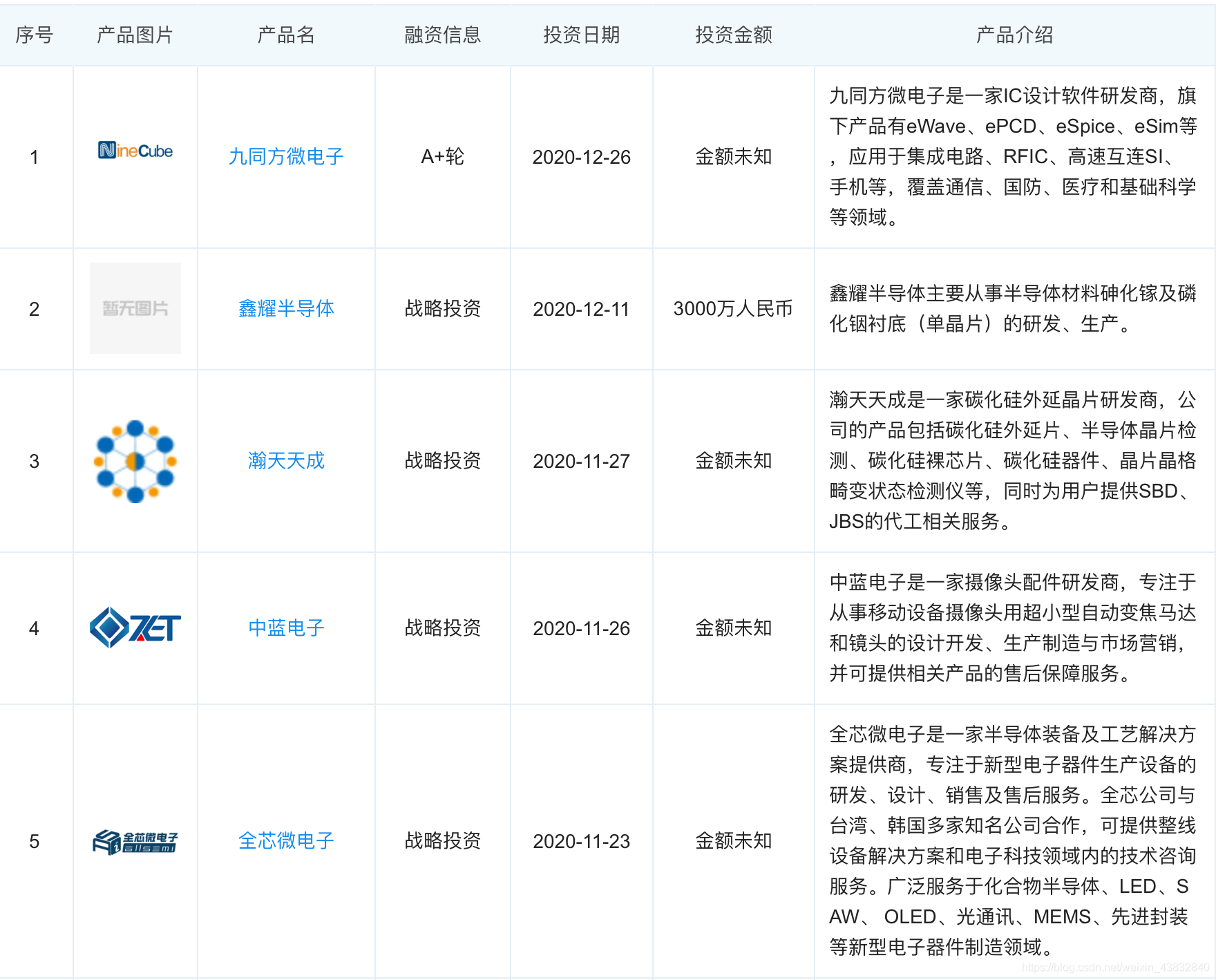The height and width of the screenshot is (980, 1216).
Task: Open the 鑫耀半导体 product link
Action: coord(286,309)
